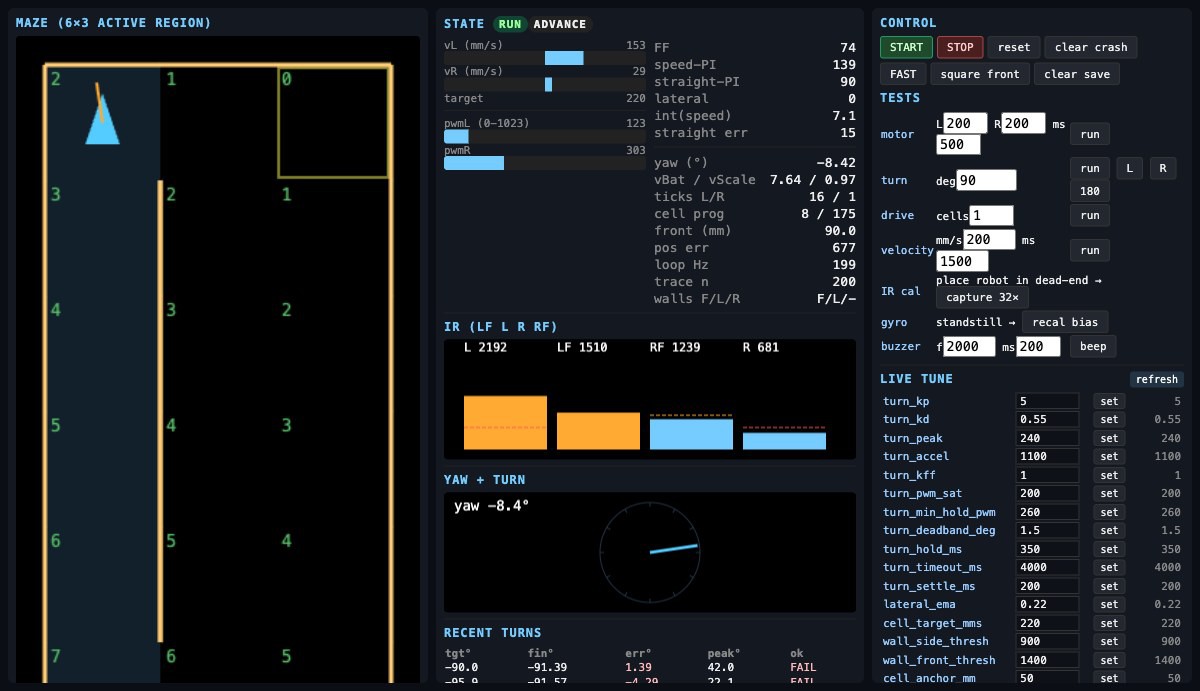
Task: Focus the motor ms field showing 500
Action: [958, 144]
